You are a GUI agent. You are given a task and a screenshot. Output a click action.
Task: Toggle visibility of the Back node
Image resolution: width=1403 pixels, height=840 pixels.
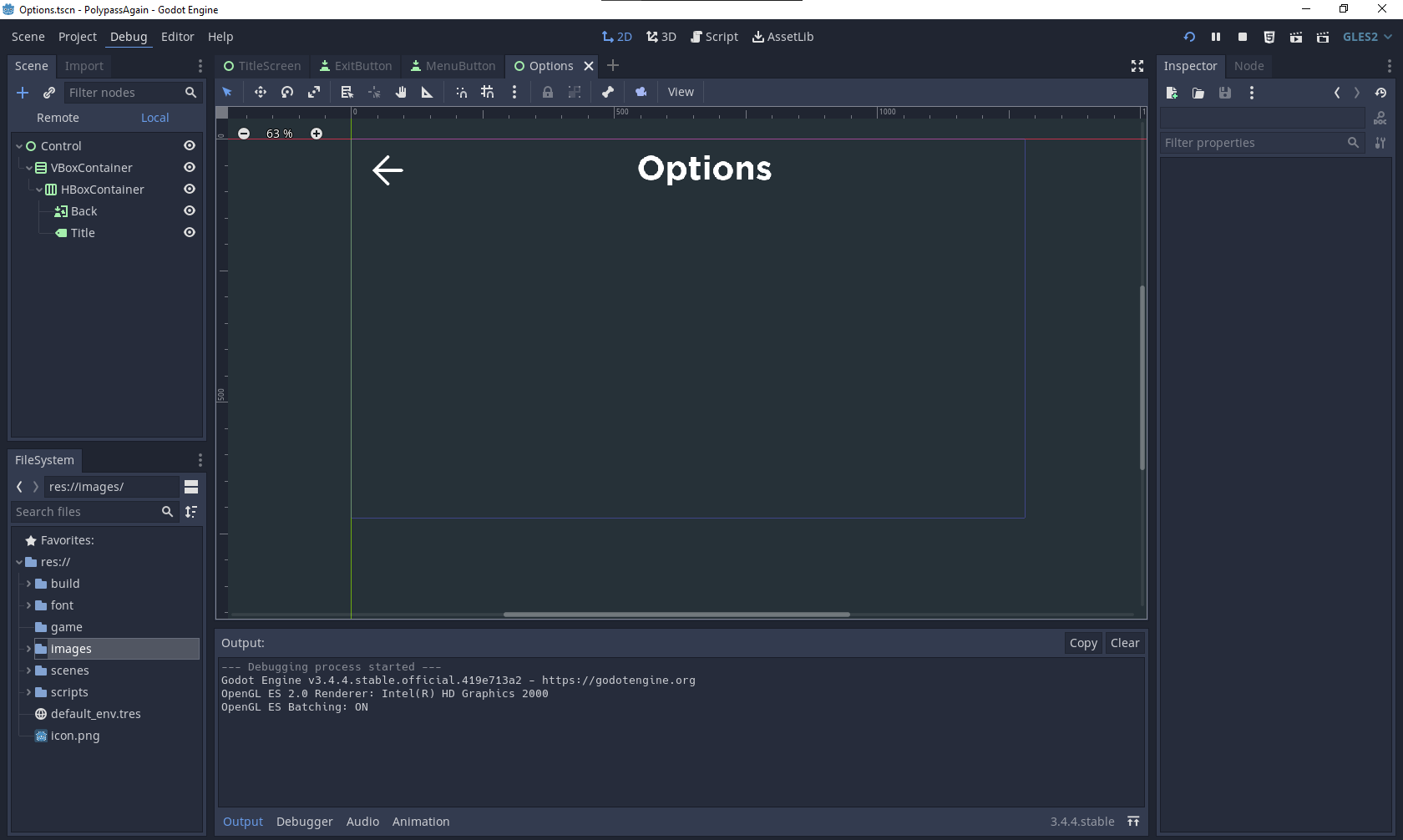[189, 210]
